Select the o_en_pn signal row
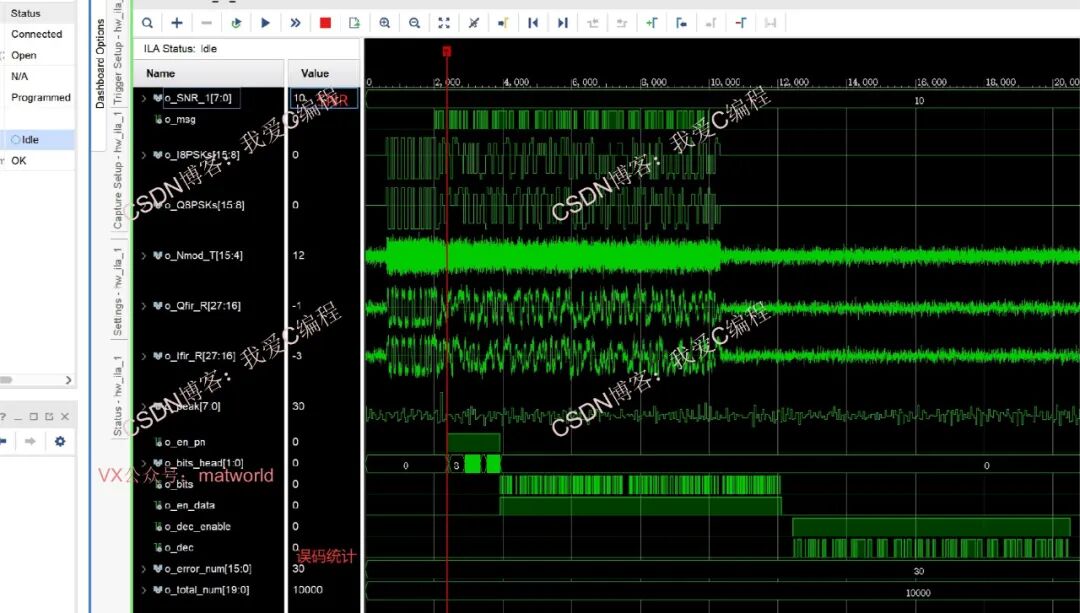The image size is (1080, 613). (x=208, y=441)
